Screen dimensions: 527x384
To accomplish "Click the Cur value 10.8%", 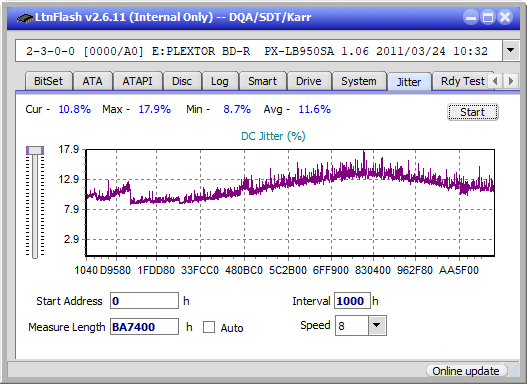I will tap(75, 109).
